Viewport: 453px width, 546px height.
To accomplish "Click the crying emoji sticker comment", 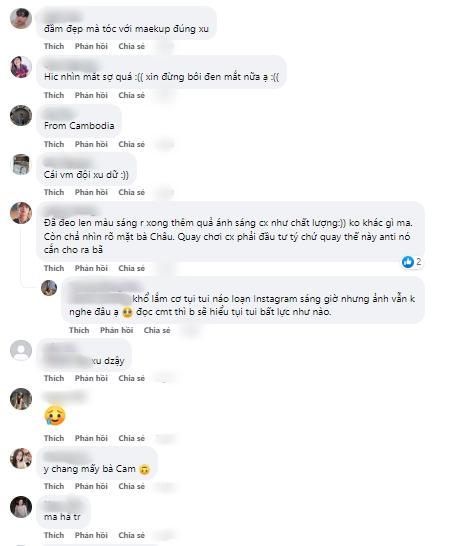I will coord(55,415).
